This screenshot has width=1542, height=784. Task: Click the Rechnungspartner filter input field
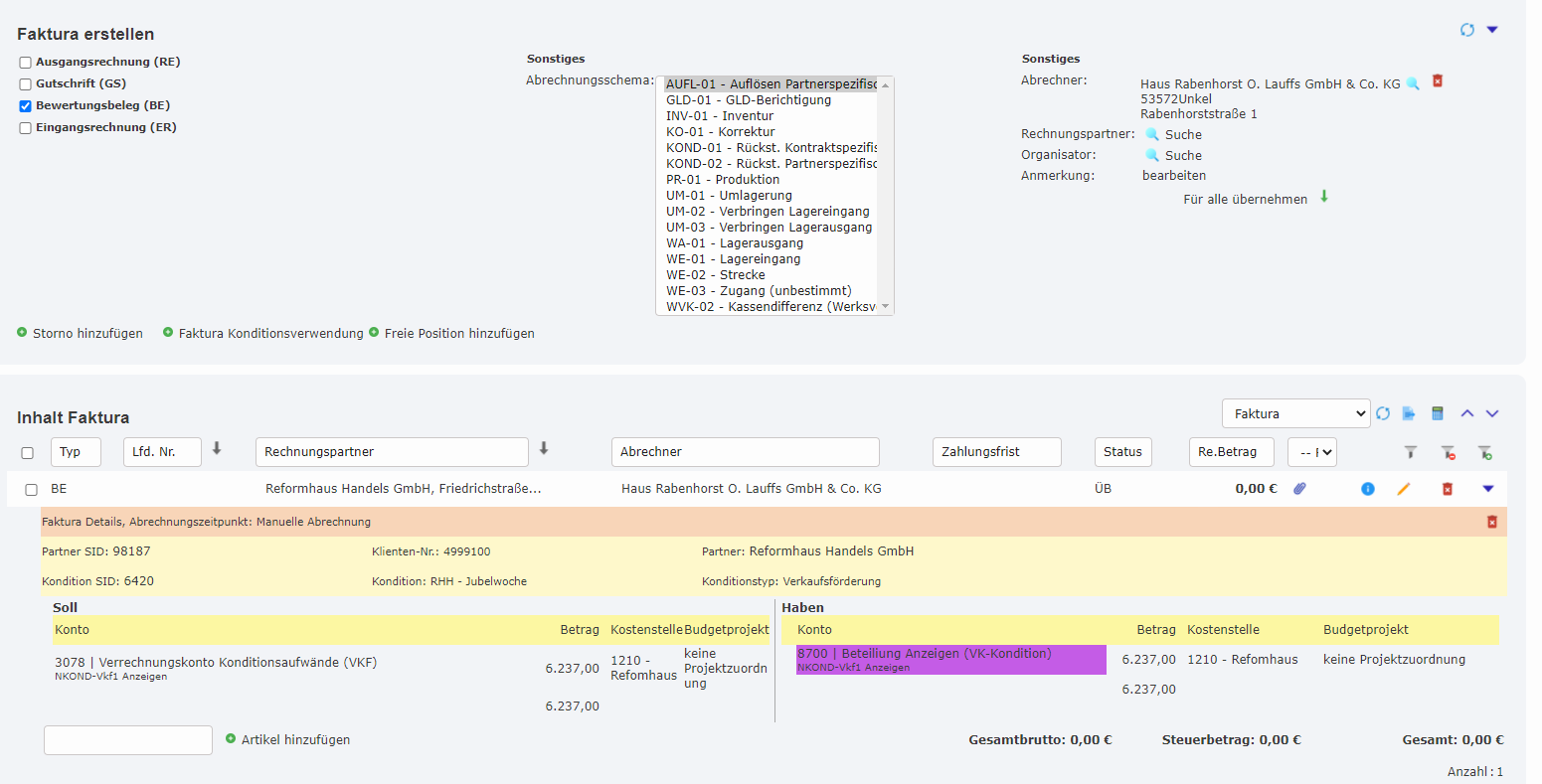point(392,452)
